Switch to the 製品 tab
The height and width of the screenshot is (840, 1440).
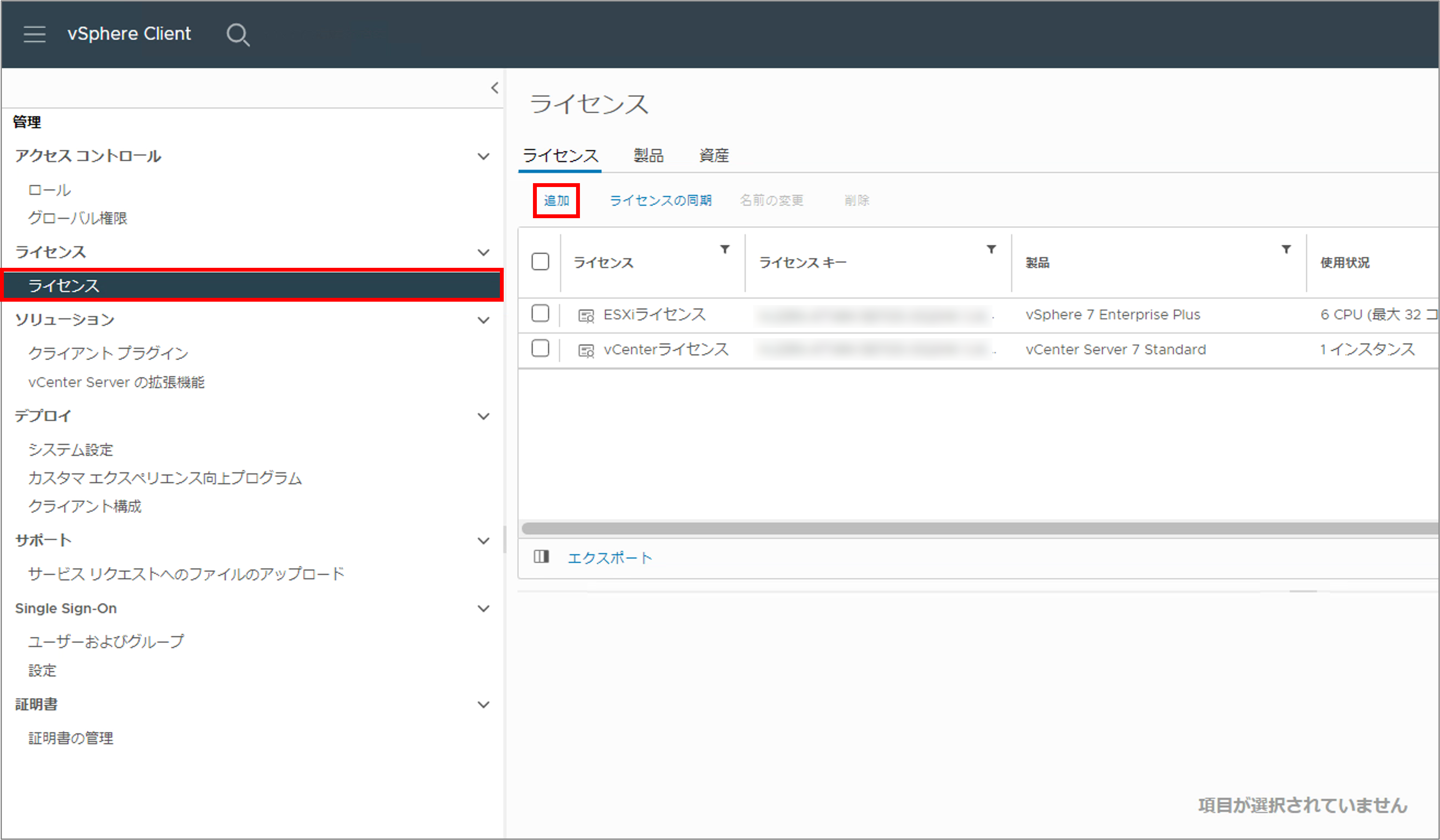[648, 155]
